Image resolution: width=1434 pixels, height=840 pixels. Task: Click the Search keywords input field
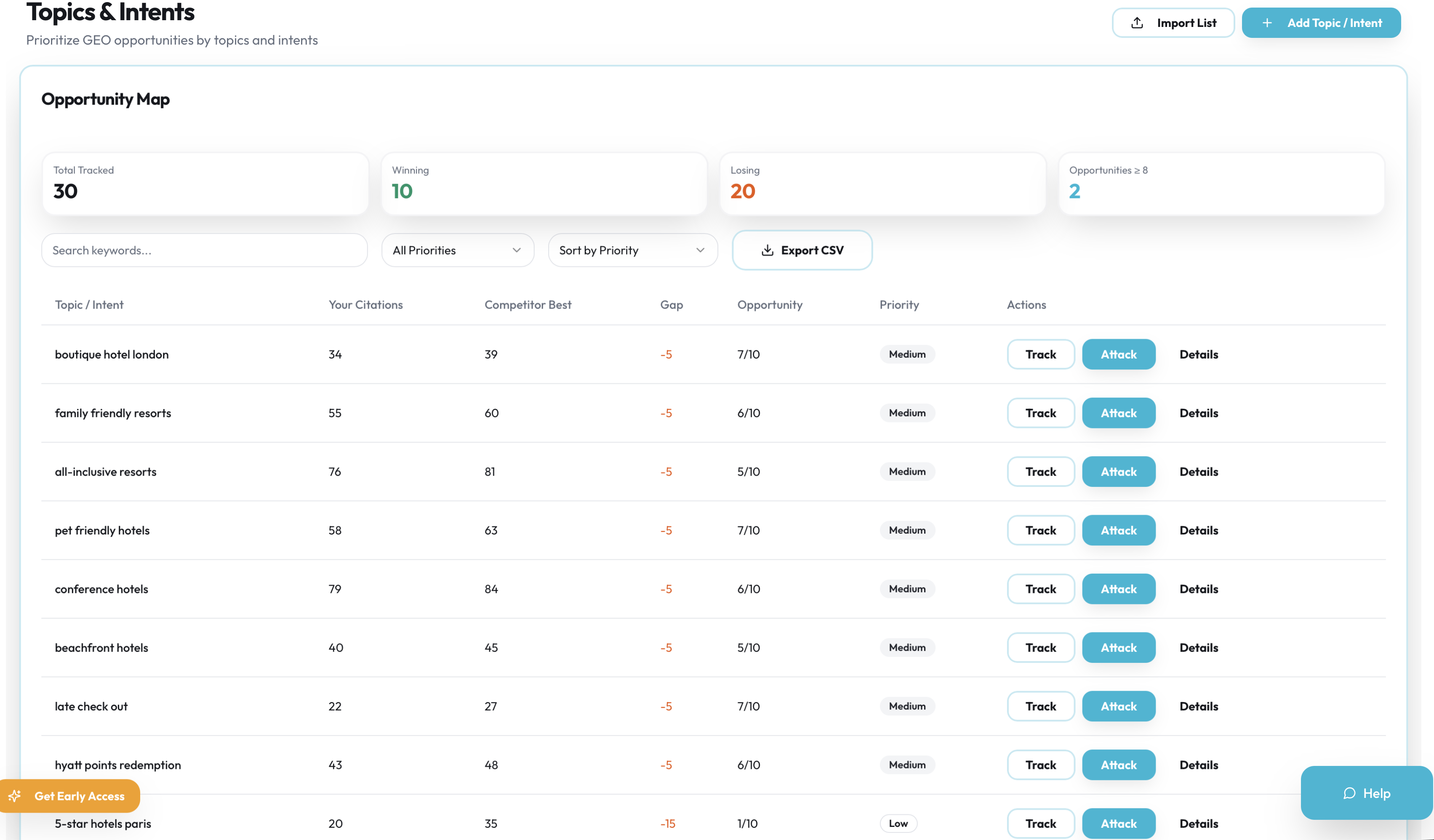tap(204, 250)
